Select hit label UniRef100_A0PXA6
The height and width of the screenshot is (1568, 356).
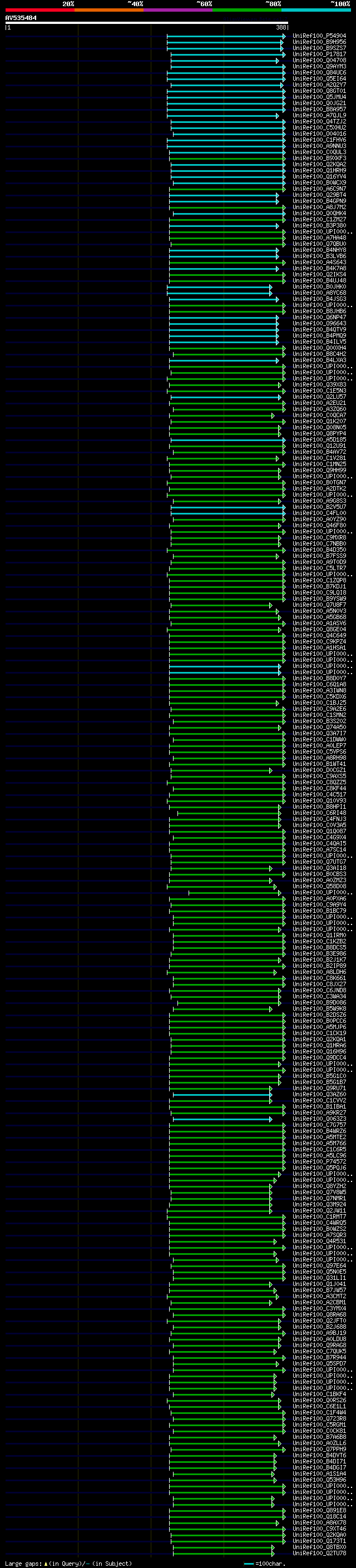[x=319, y=899]
